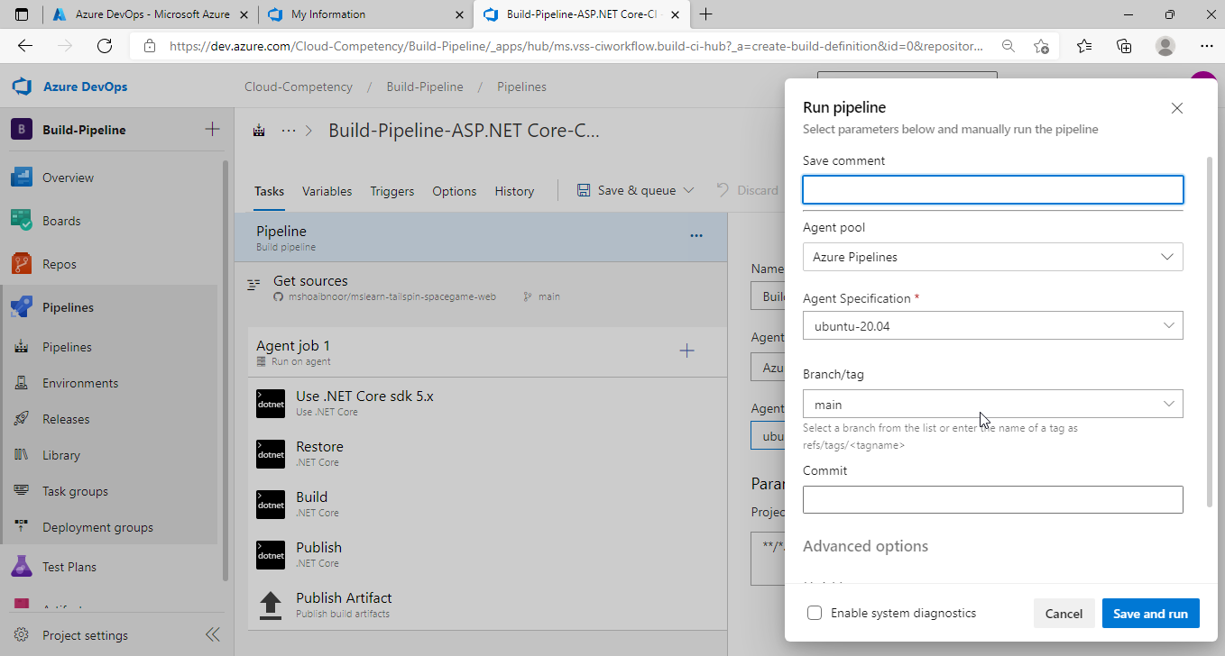Screen dimensions: 1225x656
Task: Click Discard button
Action: (748, 190)
